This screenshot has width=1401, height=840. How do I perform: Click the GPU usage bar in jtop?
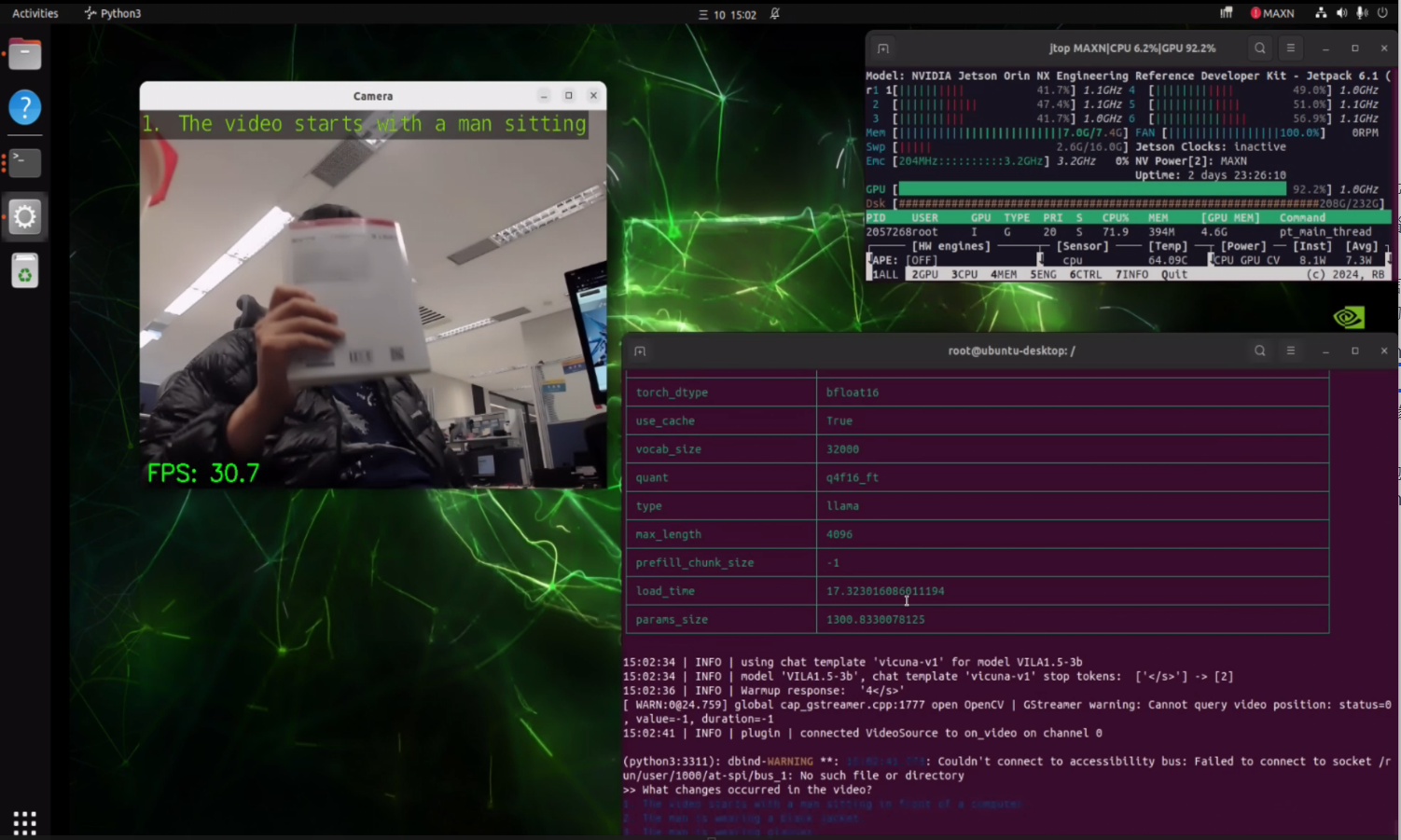1091,189
